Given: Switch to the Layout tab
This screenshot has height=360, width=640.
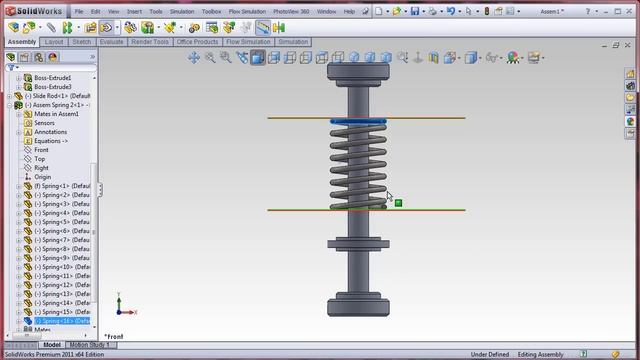Looking at the screenshot, I should click(x=53, y=42).
